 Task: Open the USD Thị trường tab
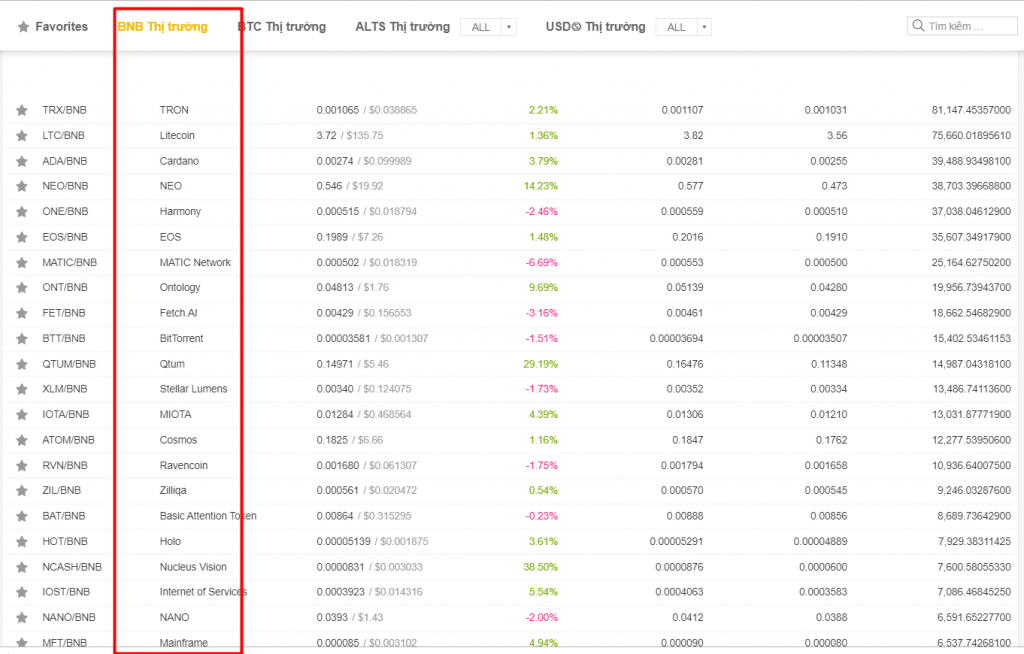595,27
